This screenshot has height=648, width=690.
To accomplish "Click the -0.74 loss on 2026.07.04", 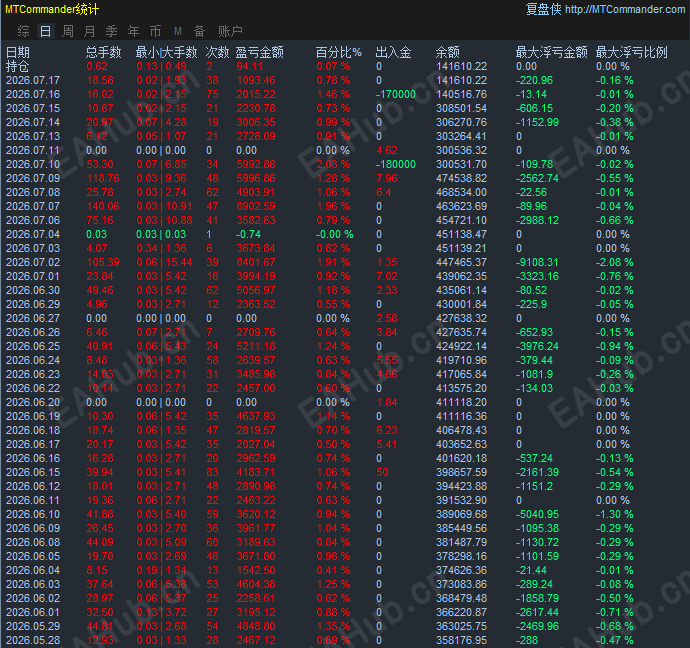I will [248, 234].
